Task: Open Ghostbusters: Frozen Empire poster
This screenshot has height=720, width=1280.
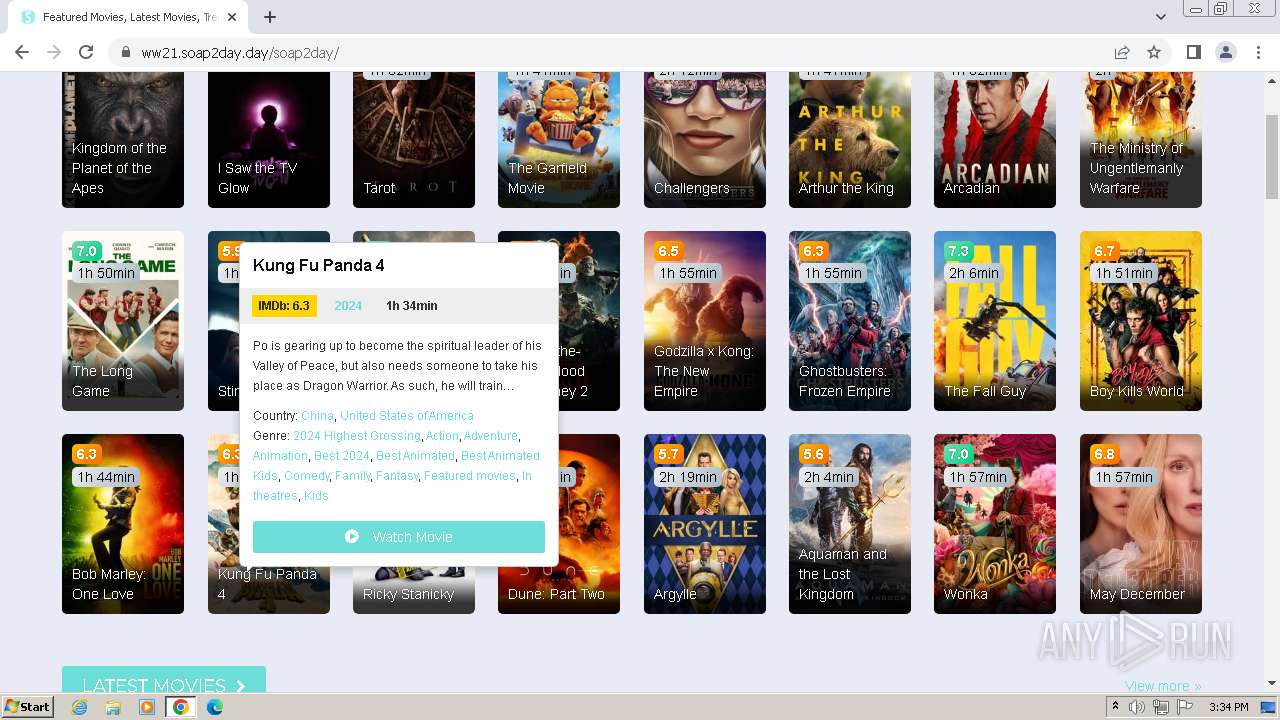Action: (x=850, y=321)
